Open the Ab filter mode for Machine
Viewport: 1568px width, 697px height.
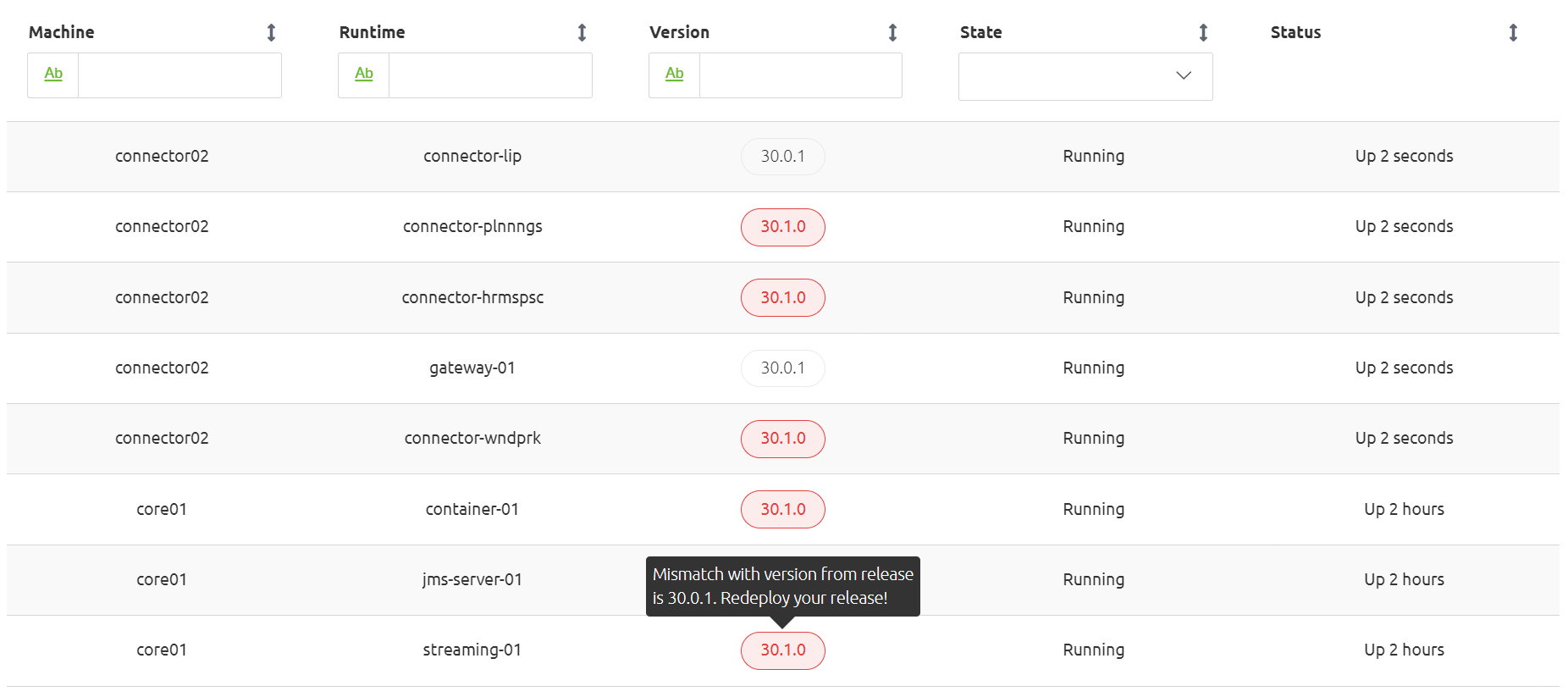53,75
